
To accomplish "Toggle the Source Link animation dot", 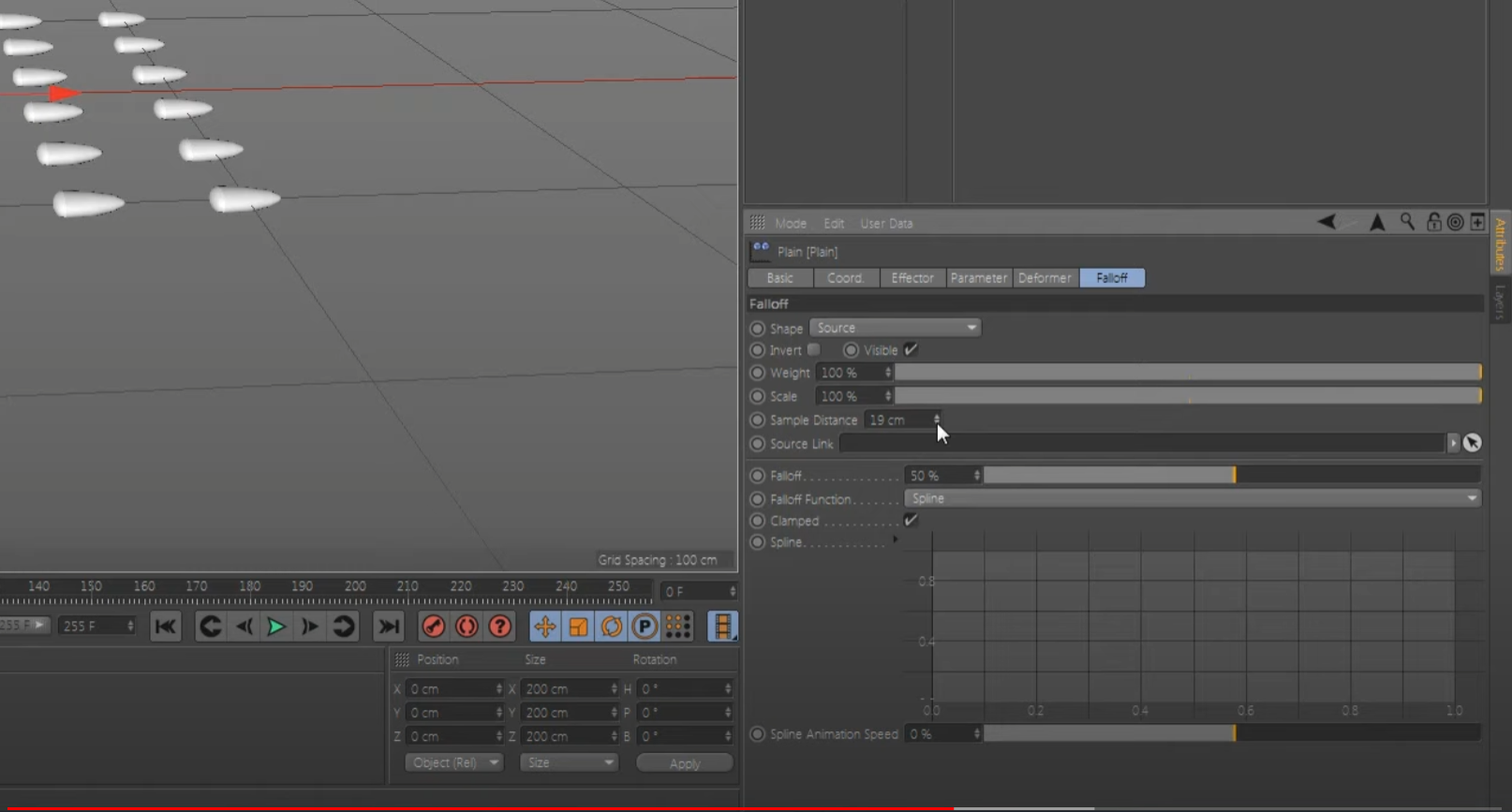I will click(x=758, y=444).
